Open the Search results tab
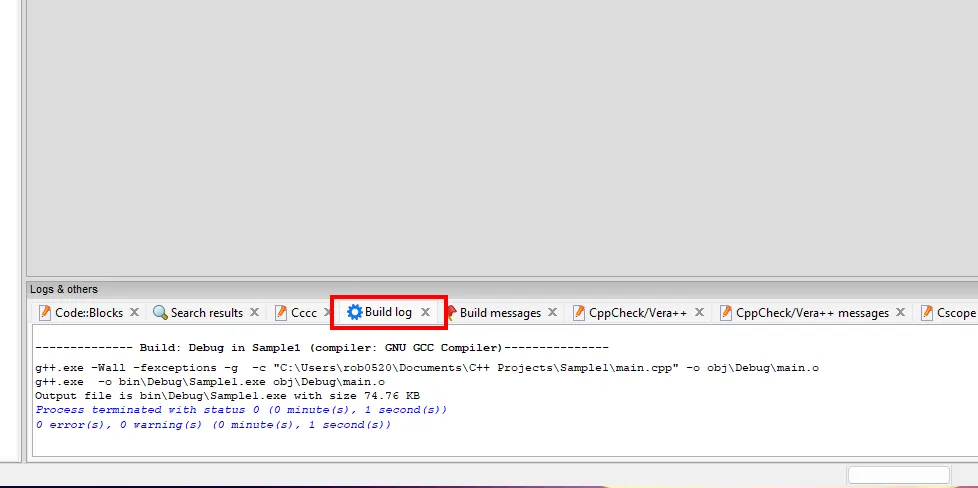The height and width of the screenshot is (488, 978). coord(206,313)
